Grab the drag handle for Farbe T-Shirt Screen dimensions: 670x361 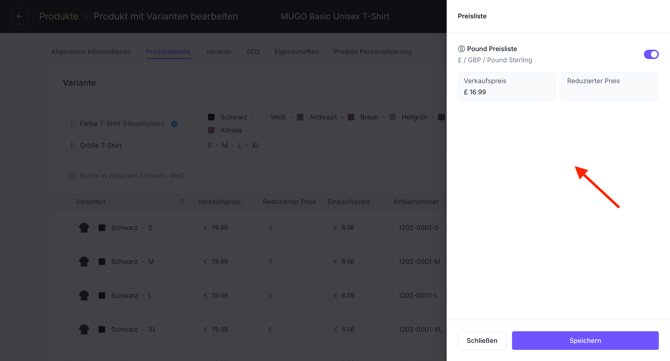[x=72, y=123]
